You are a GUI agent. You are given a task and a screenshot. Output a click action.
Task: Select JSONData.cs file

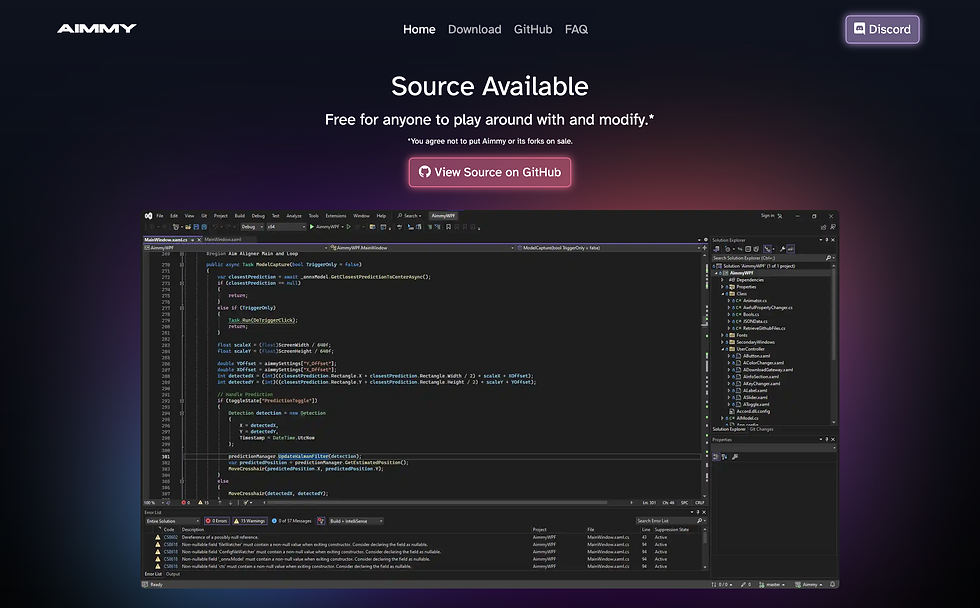(755, 321)
